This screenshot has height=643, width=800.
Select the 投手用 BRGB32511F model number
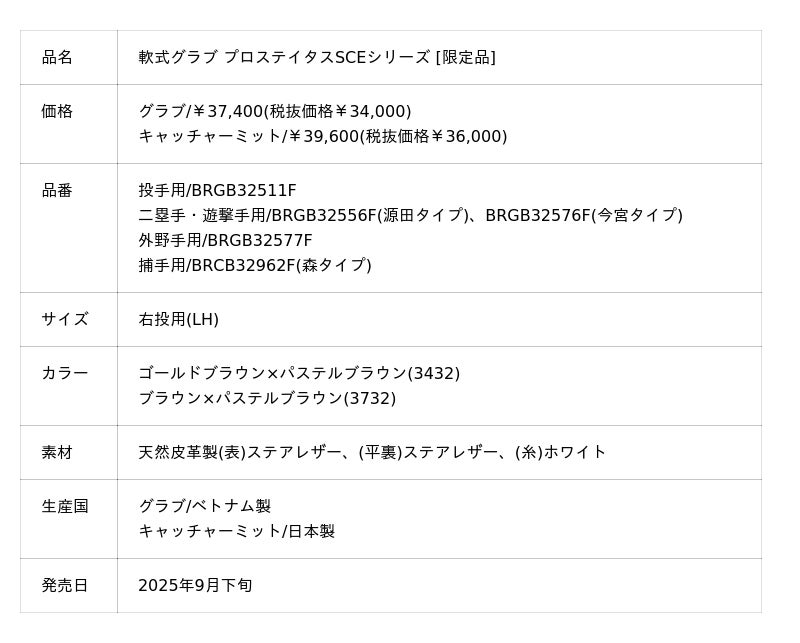217,190
